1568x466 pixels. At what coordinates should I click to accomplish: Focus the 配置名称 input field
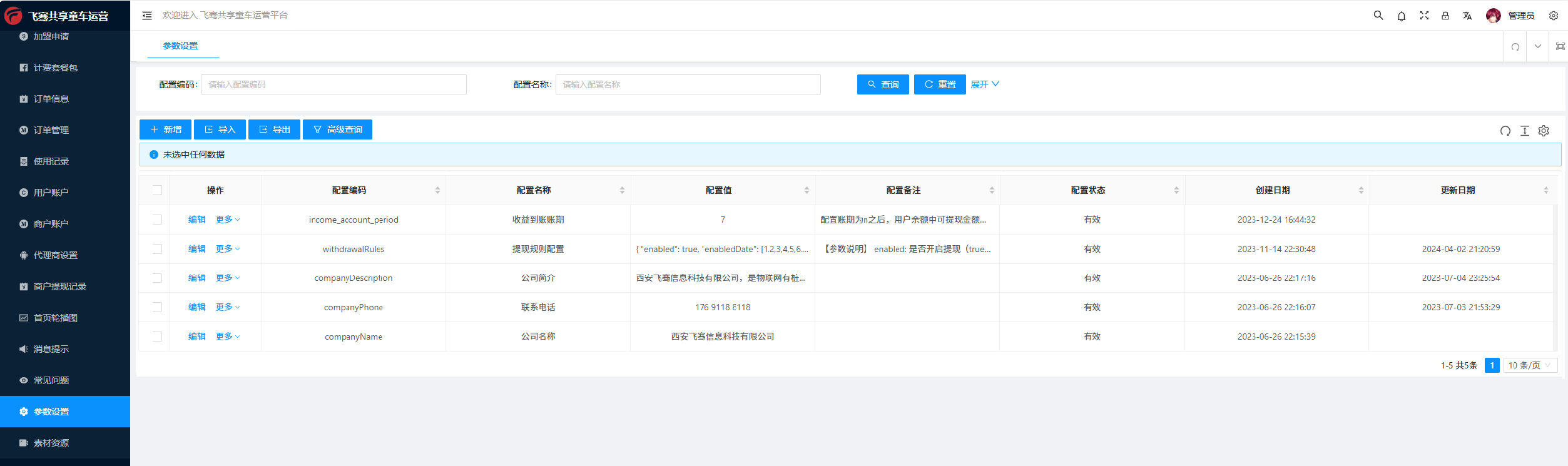coord(688,84)
